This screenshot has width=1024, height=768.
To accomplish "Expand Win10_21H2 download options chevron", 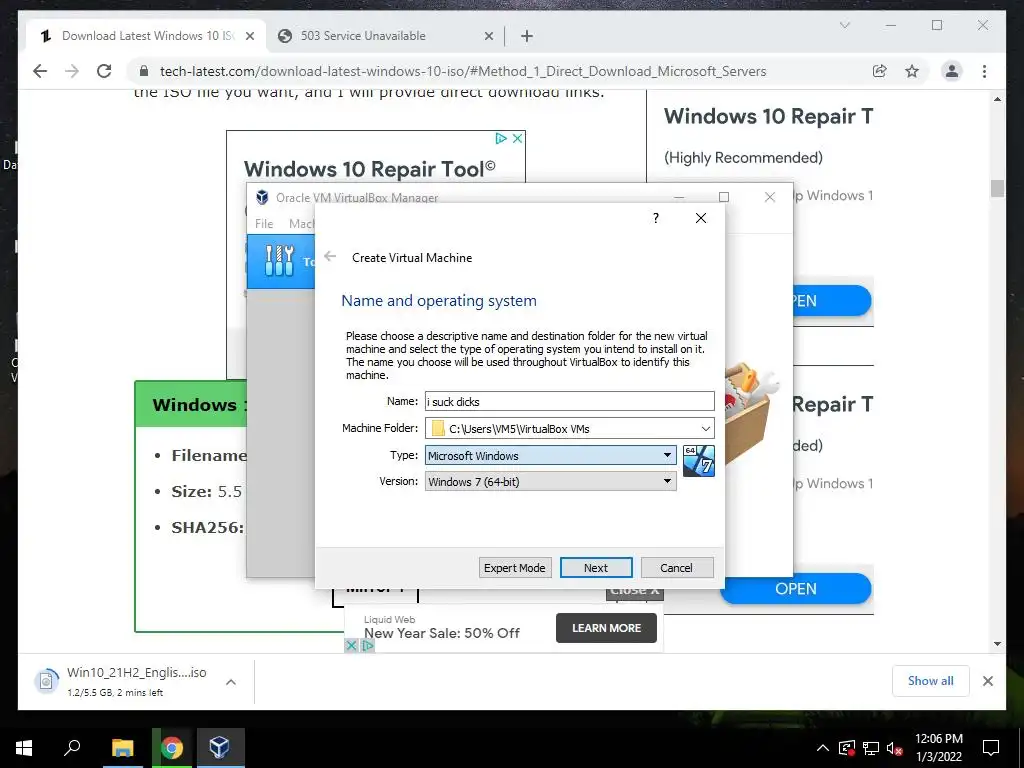I will pos(231,682).
